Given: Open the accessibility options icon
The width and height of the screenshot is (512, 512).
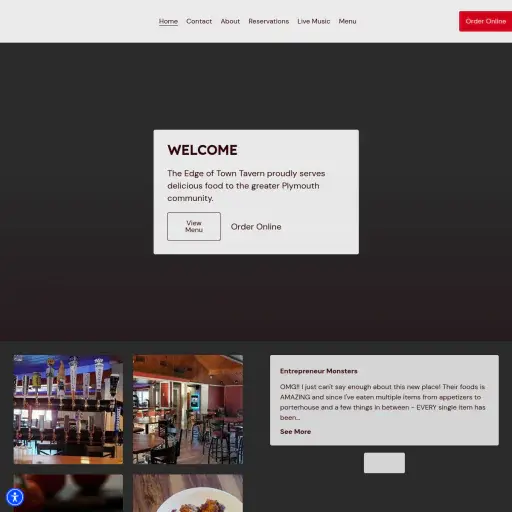Looking at the screenshot, I should (15, 497).
